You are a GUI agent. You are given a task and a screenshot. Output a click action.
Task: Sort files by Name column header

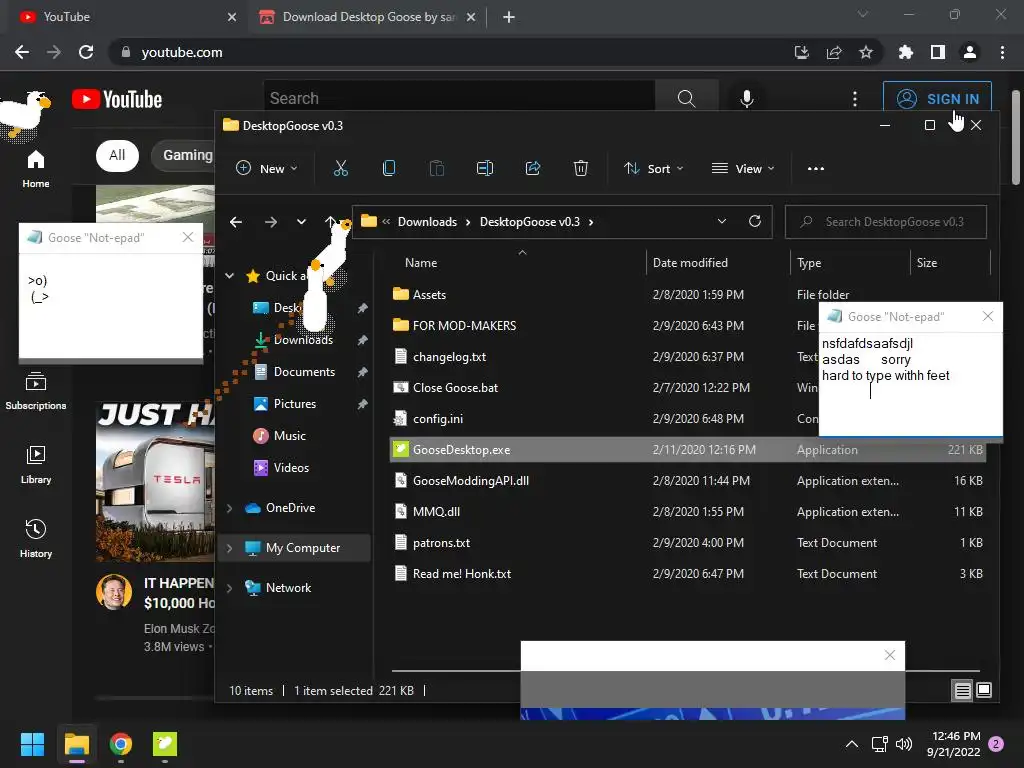tap(421, 263)
